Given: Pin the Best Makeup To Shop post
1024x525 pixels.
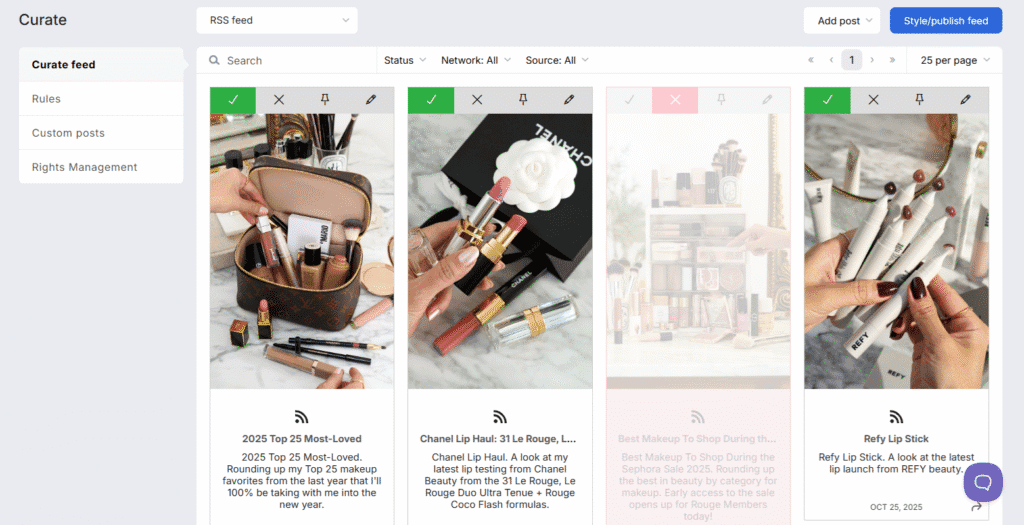Looking at the screenshot, I should 721,100.
